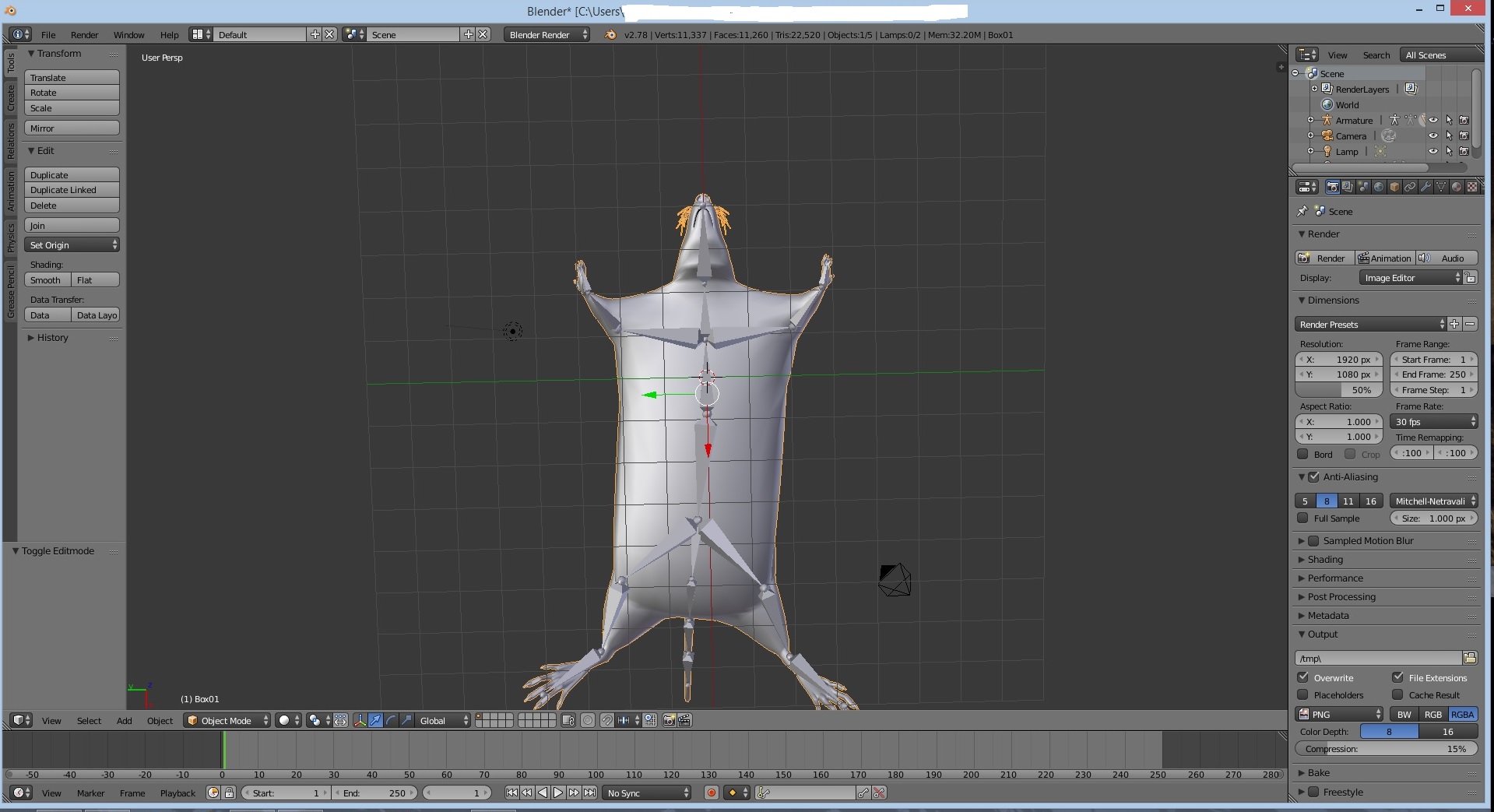Click the OpenGL render camera icon
1494x812 pixels.
[x=669, y=720]
